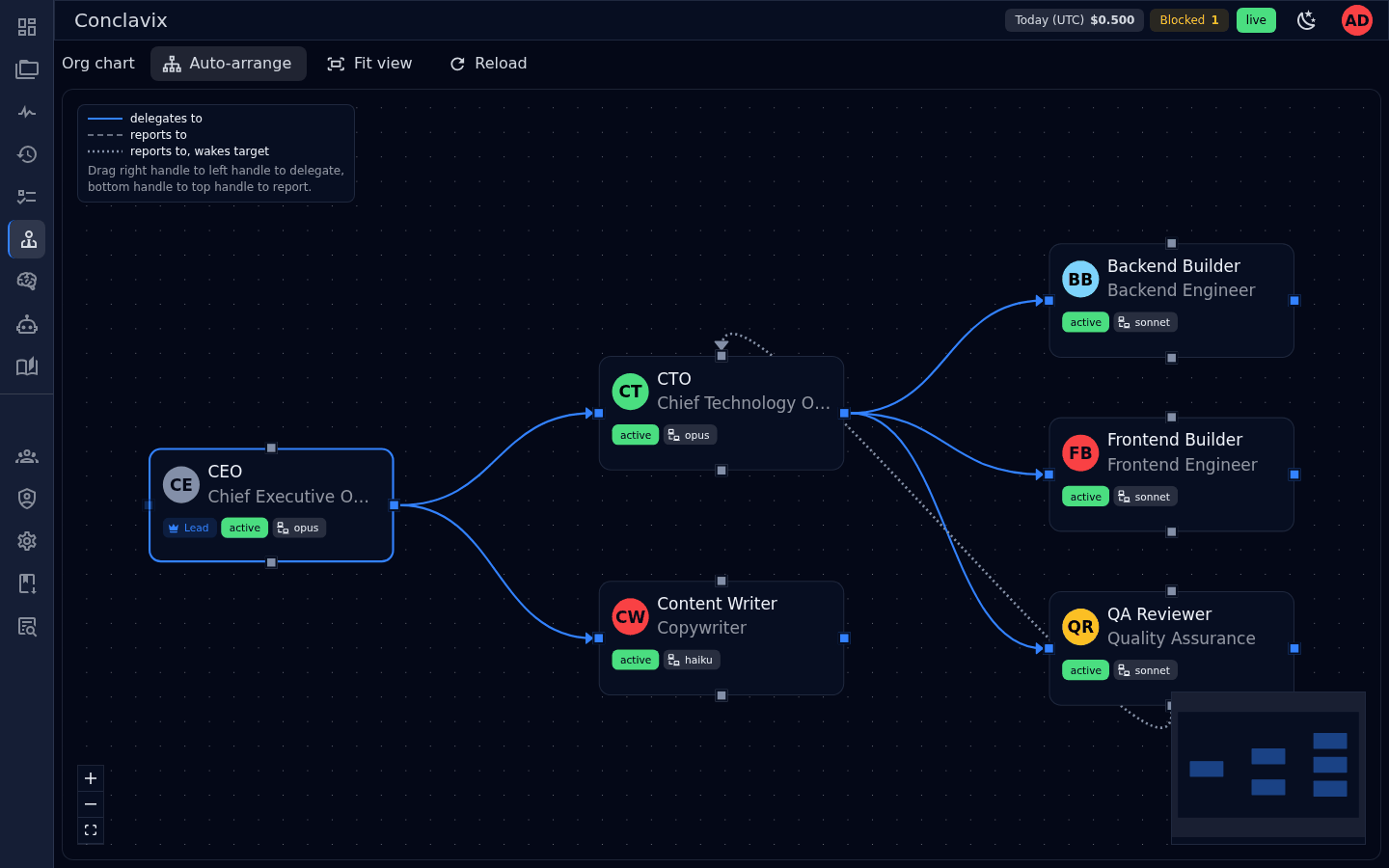This screenshot has width=1389, height=868.
Task: Open the dashboard grid icon in sidebar
Action: point(27,27)
